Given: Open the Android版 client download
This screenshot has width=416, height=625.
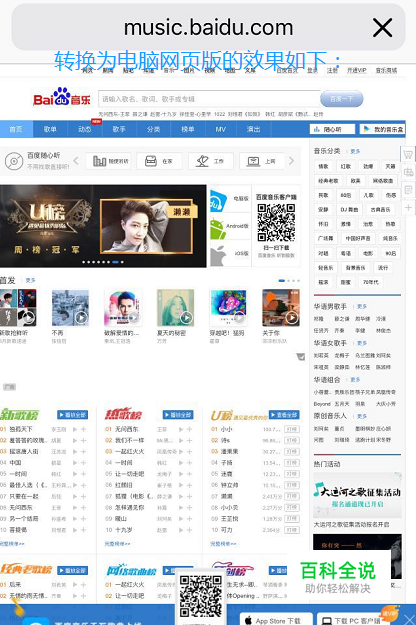Looking at the screenshot, I should [230, 226].
